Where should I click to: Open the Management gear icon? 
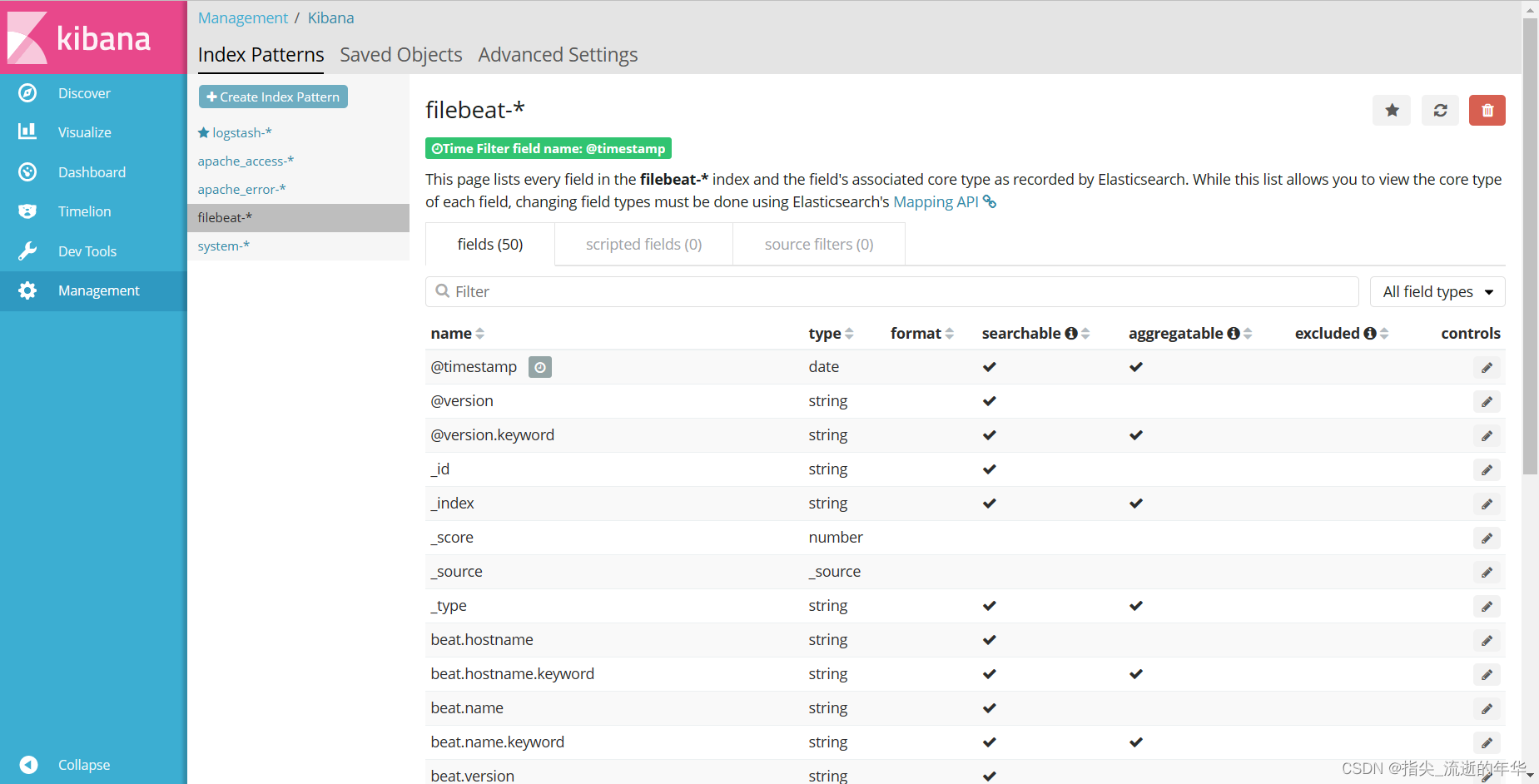pyautogui.click(x=27, y=290)
